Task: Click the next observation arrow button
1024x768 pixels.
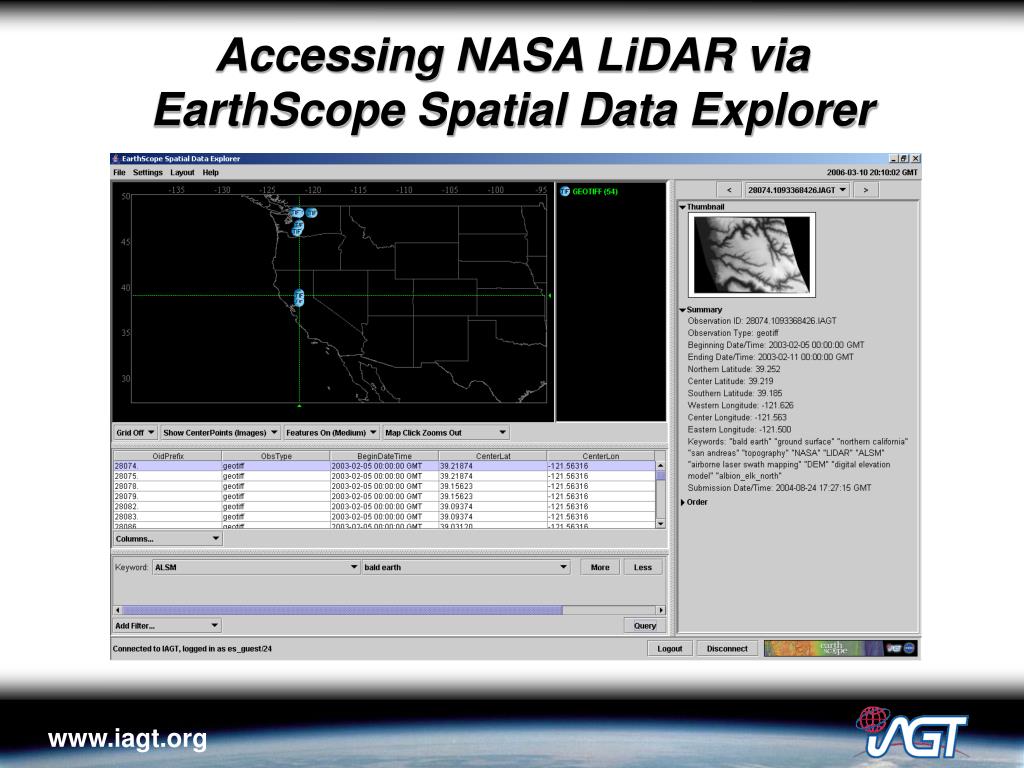Action: click(x=866, y=190)
